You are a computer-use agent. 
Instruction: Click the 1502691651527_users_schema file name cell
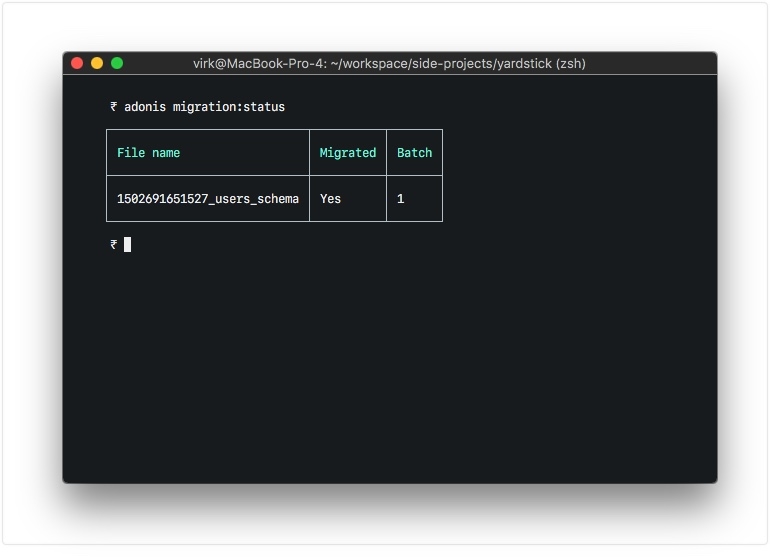(208, 199)
